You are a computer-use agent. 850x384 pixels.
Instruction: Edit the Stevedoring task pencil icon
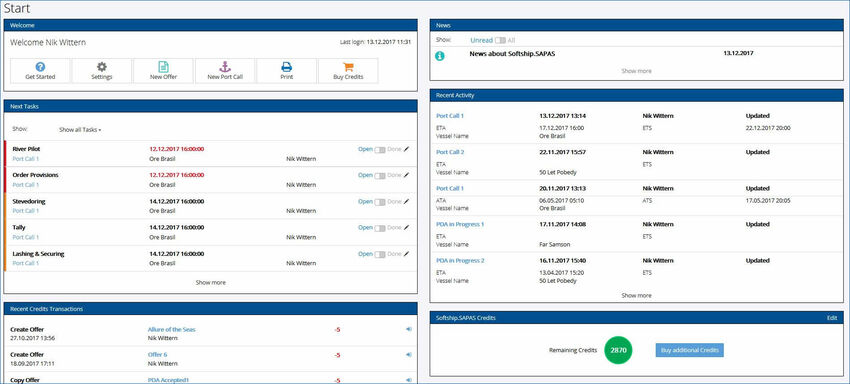tap(407, 202)
